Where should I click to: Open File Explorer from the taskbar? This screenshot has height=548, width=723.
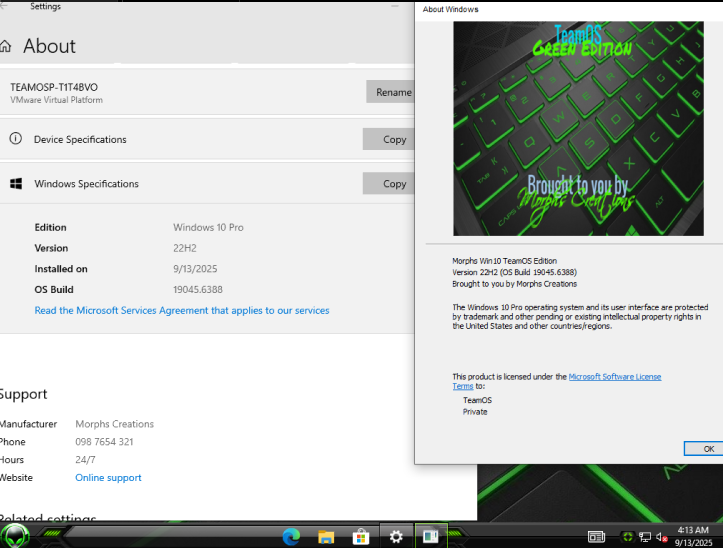pos(326,537)
